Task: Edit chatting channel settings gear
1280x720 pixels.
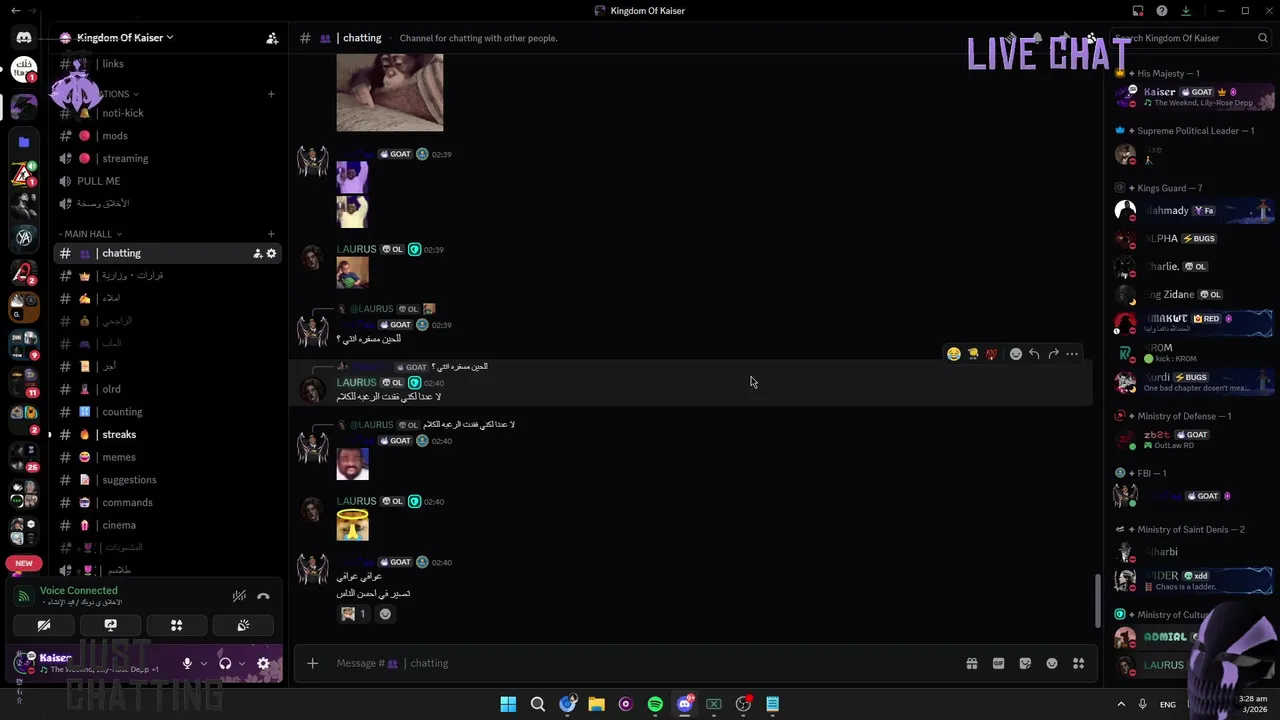Action: [271, 254]
